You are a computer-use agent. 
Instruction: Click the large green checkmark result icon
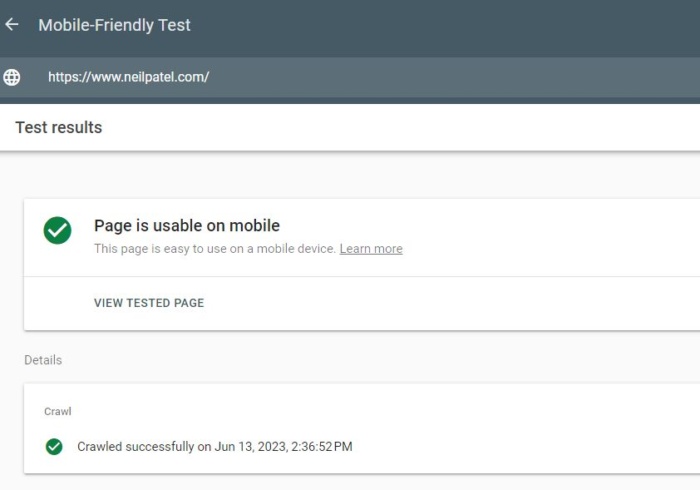click(58, 230)
